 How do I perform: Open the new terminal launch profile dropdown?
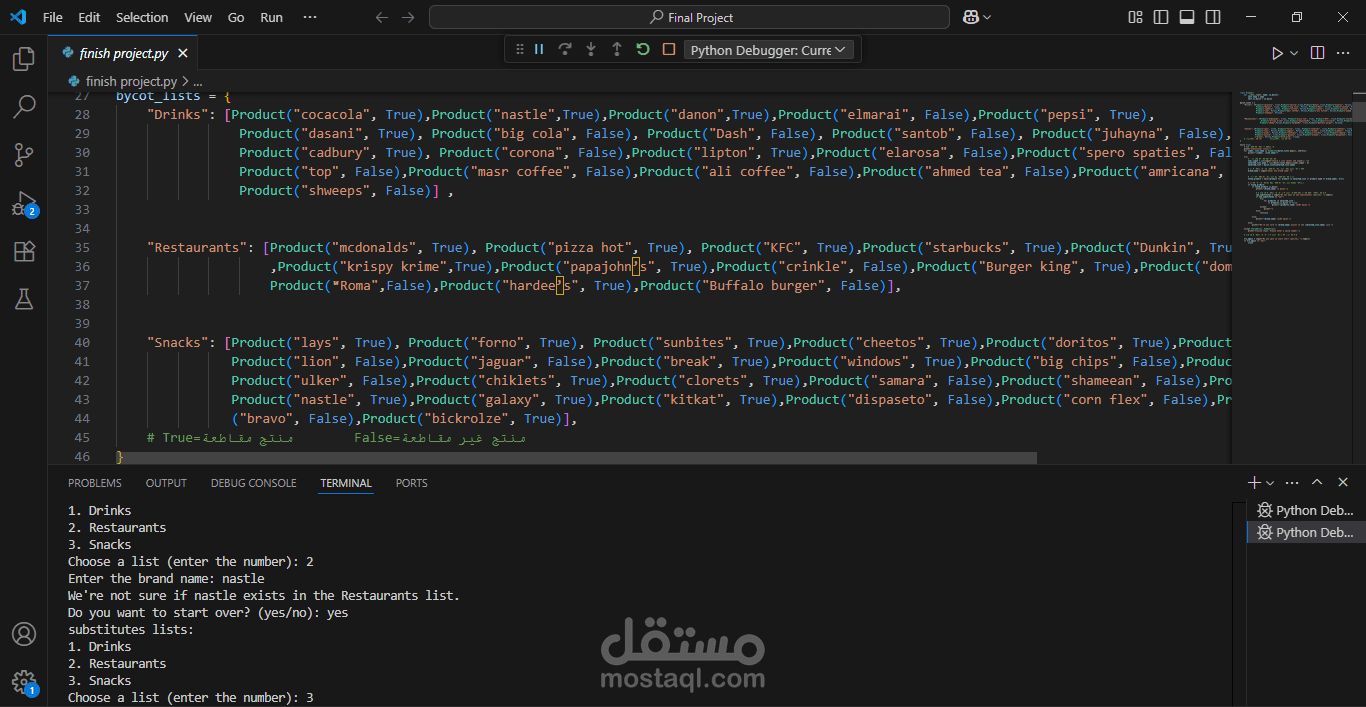pyautogui.click(x=1270, y=483)
